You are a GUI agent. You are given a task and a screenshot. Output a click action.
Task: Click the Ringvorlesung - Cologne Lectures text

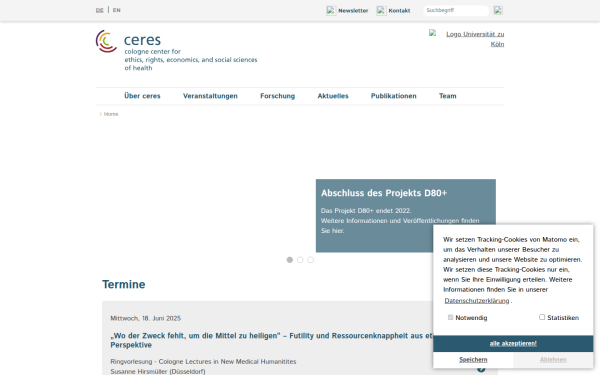click(203, 362)
